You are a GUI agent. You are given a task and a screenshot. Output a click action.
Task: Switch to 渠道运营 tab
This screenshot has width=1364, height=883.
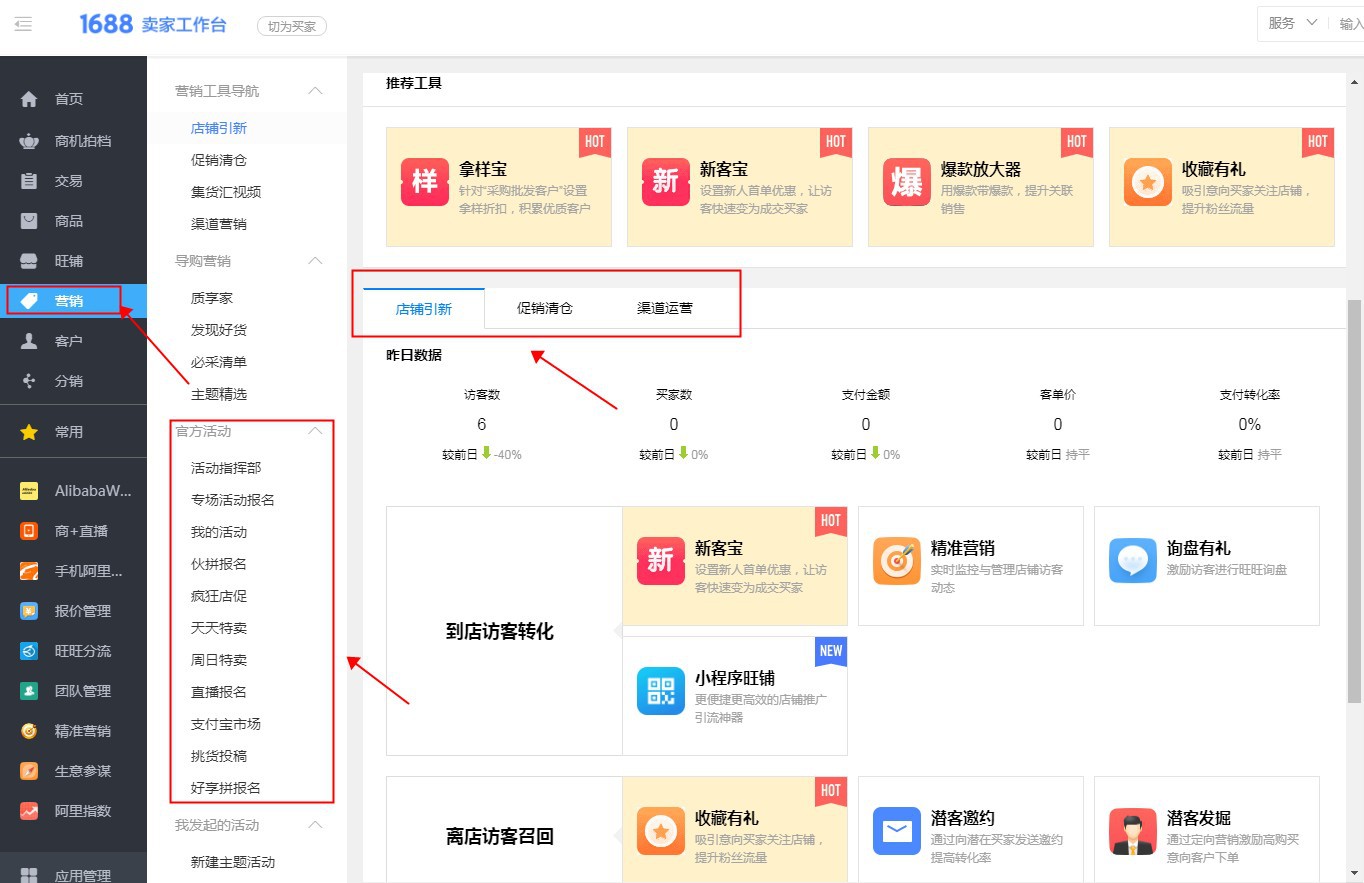pos(665,308)
